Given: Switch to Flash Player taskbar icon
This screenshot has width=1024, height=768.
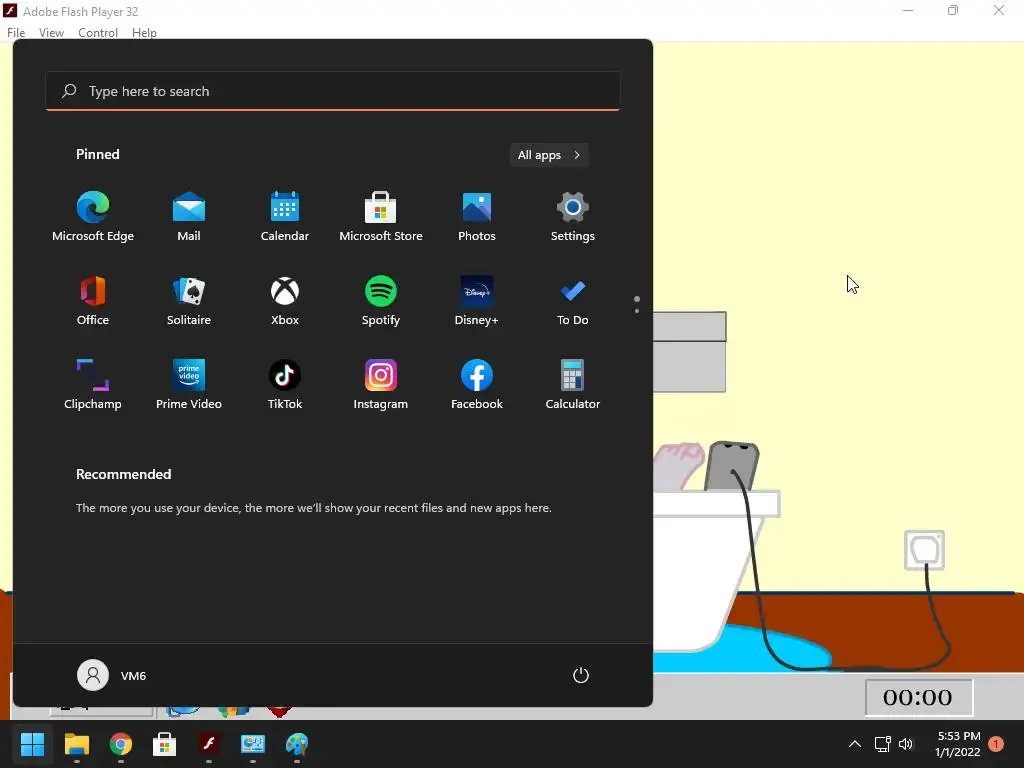Looking at the screenshot, I should pyautogui.click(x=209, y=744).
